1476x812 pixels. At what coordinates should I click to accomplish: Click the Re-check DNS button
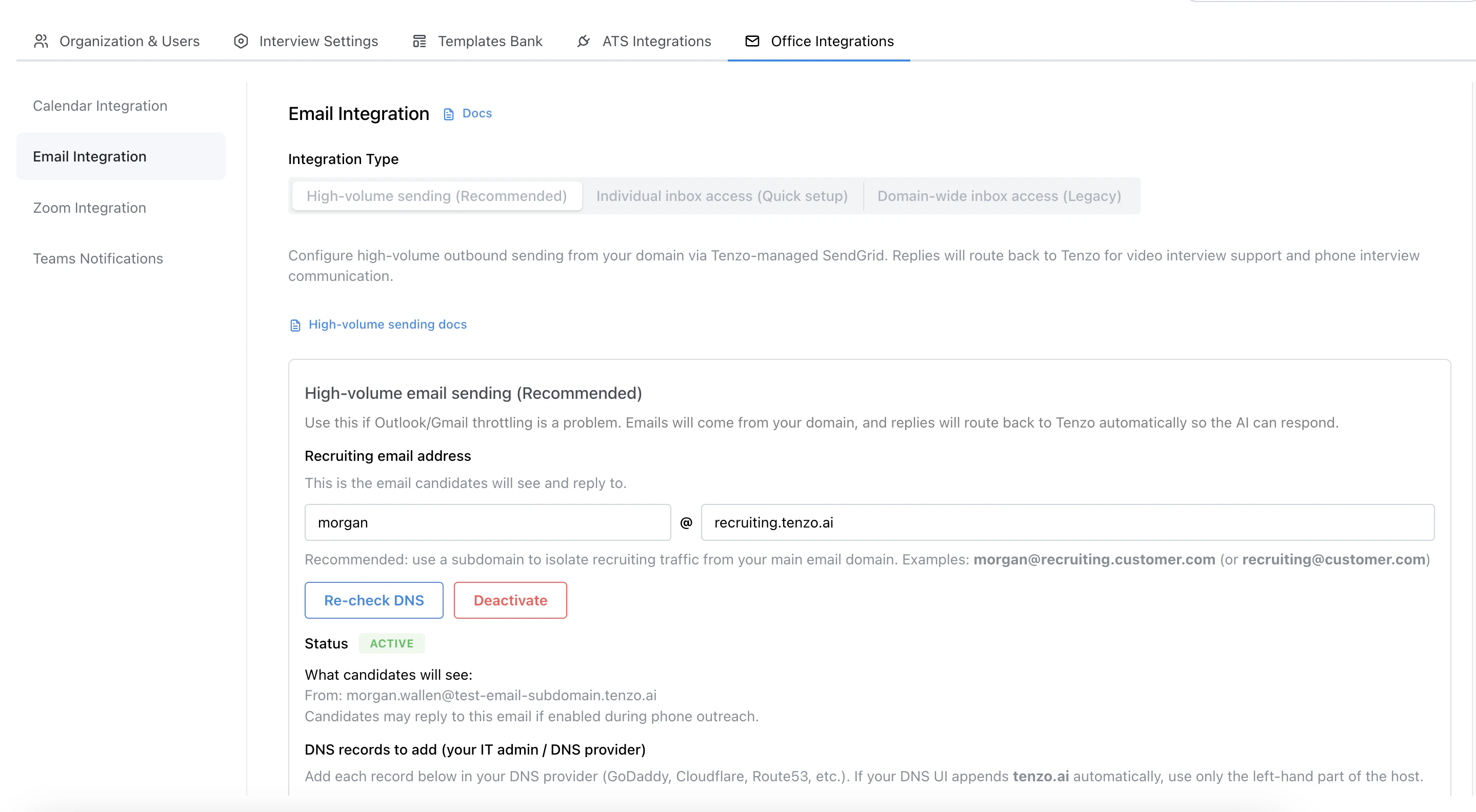point(373,600)
